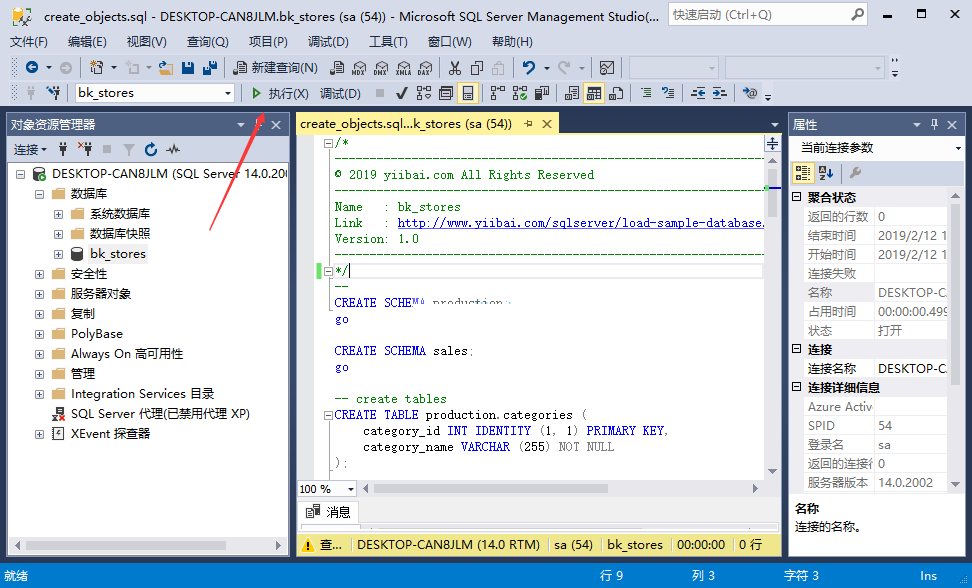The height and width of the screenshot is (588, 972).
Task: Select the create_objects.sql editor tab
Action: pyautogui.click(x=406, y=124)
